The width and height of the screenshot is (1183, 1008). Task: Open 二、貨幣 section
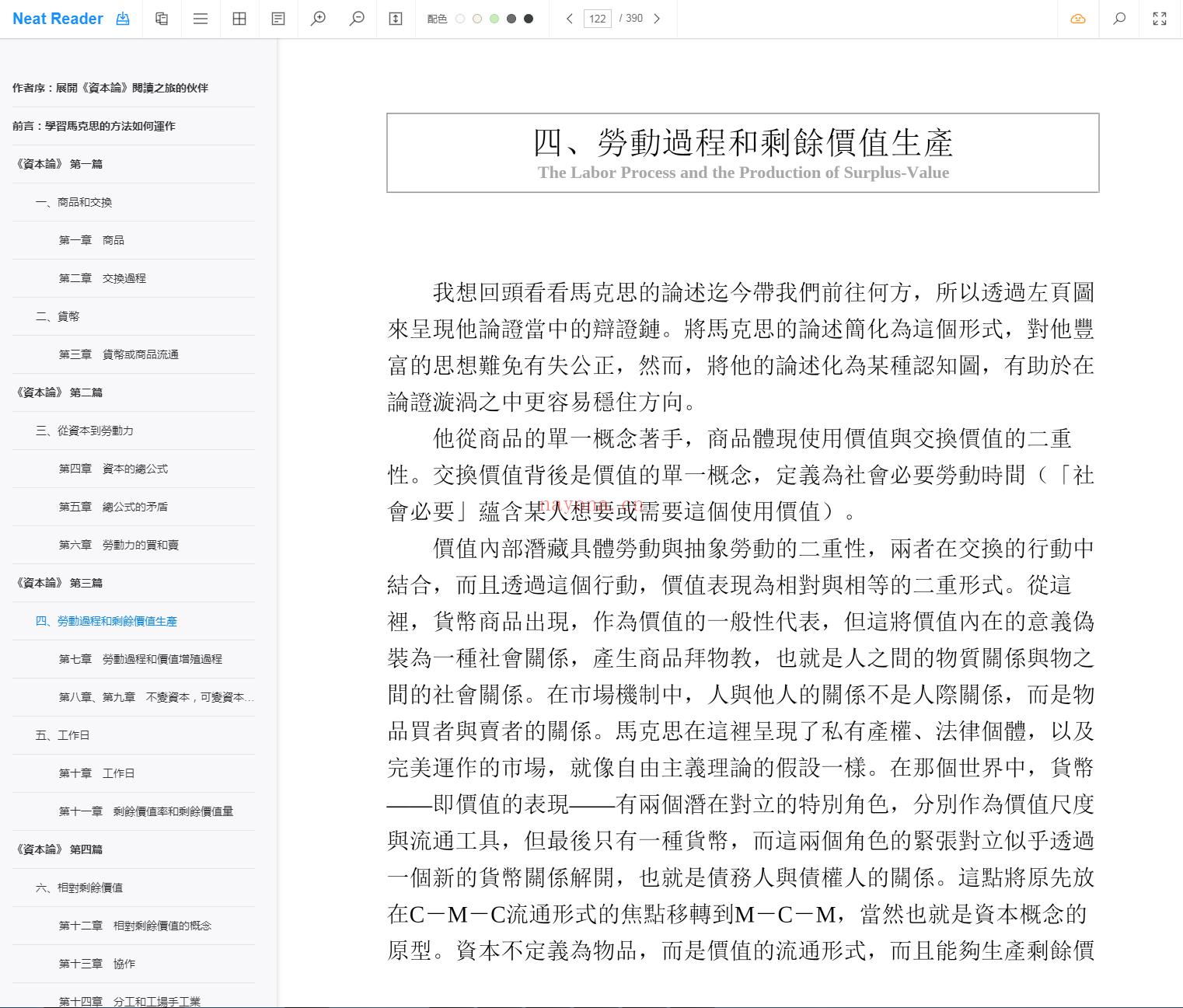point(58,316)
